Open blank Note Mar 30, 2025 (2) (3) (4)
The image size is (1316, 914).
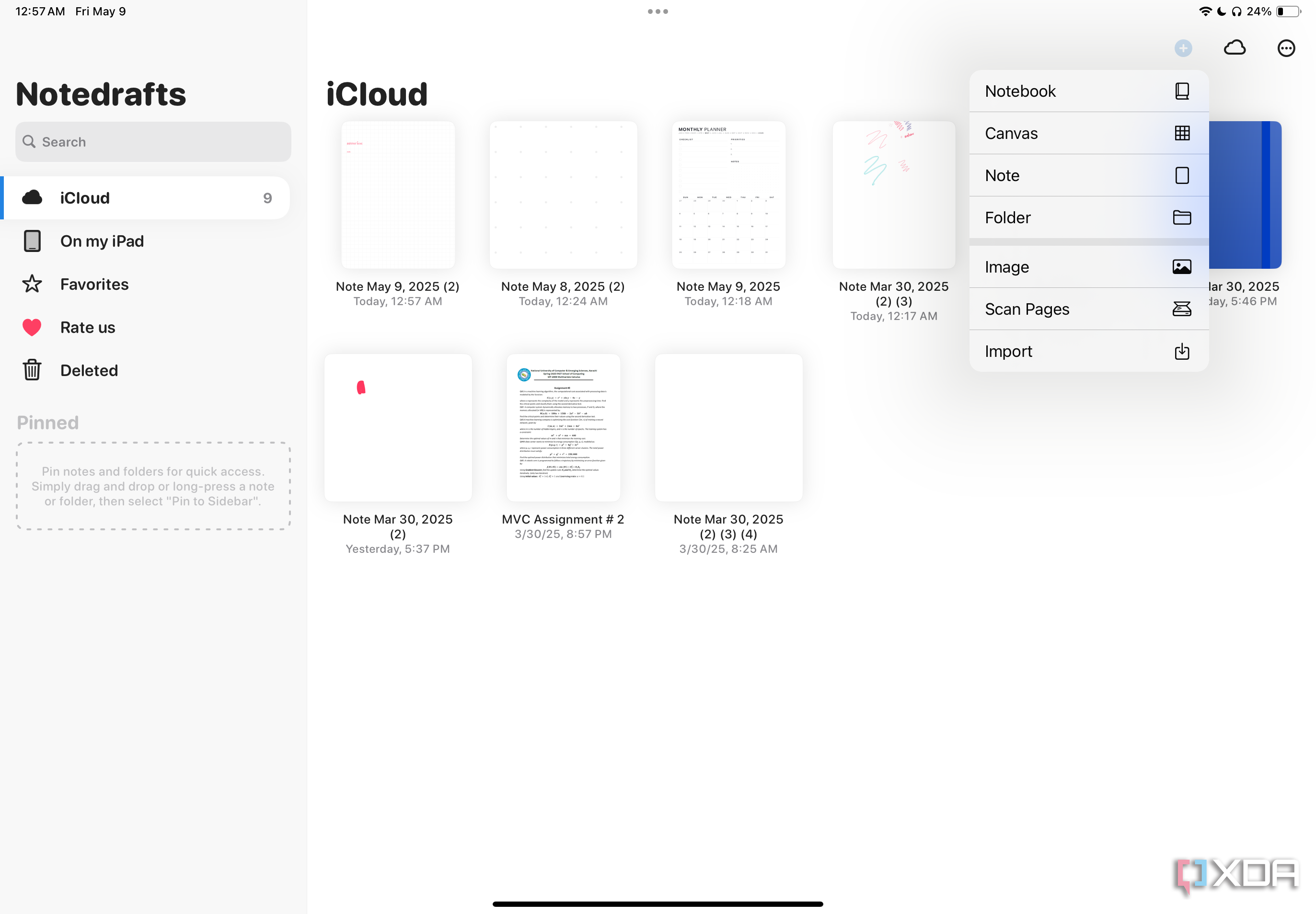click(x=728, y=428)
